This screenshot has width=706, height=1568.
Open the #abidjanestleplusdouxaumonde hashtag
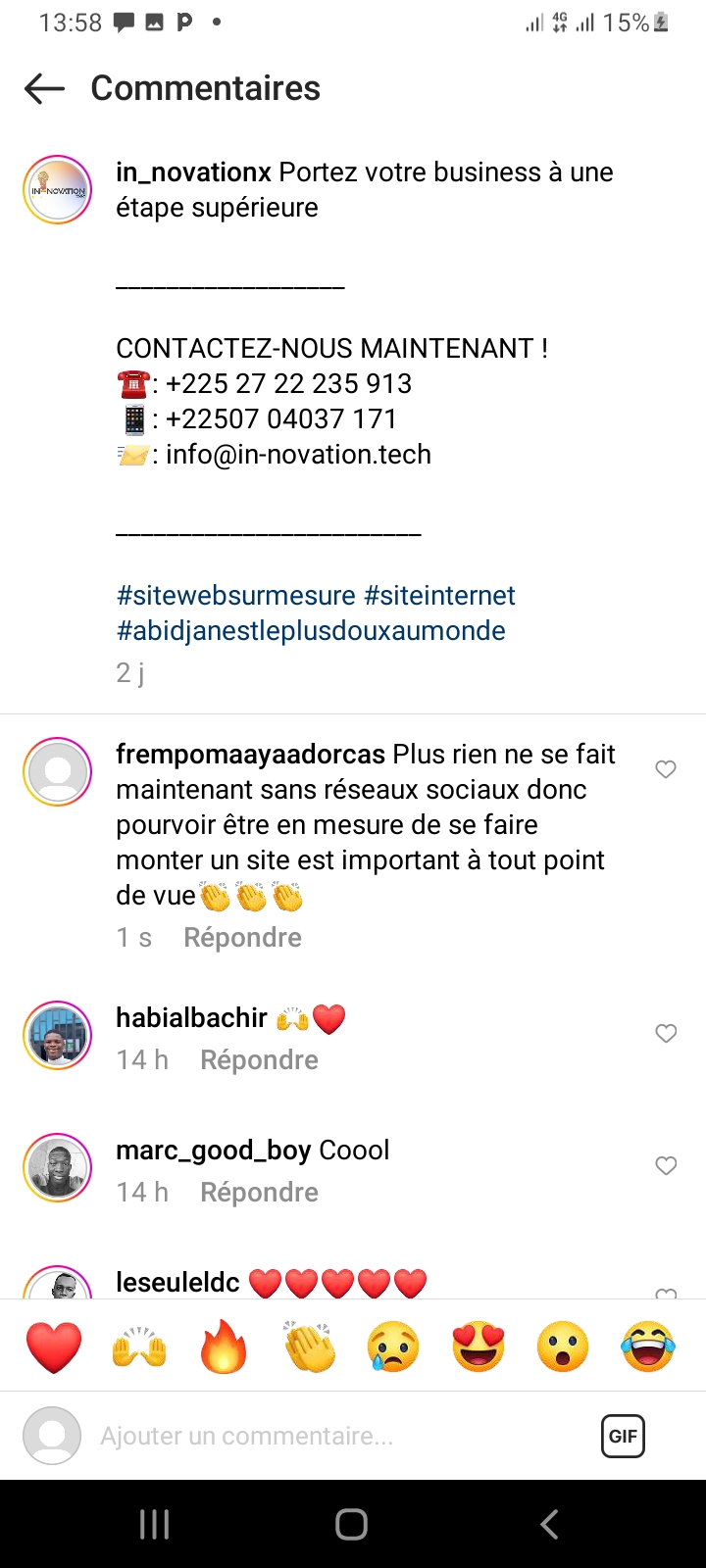311,631
